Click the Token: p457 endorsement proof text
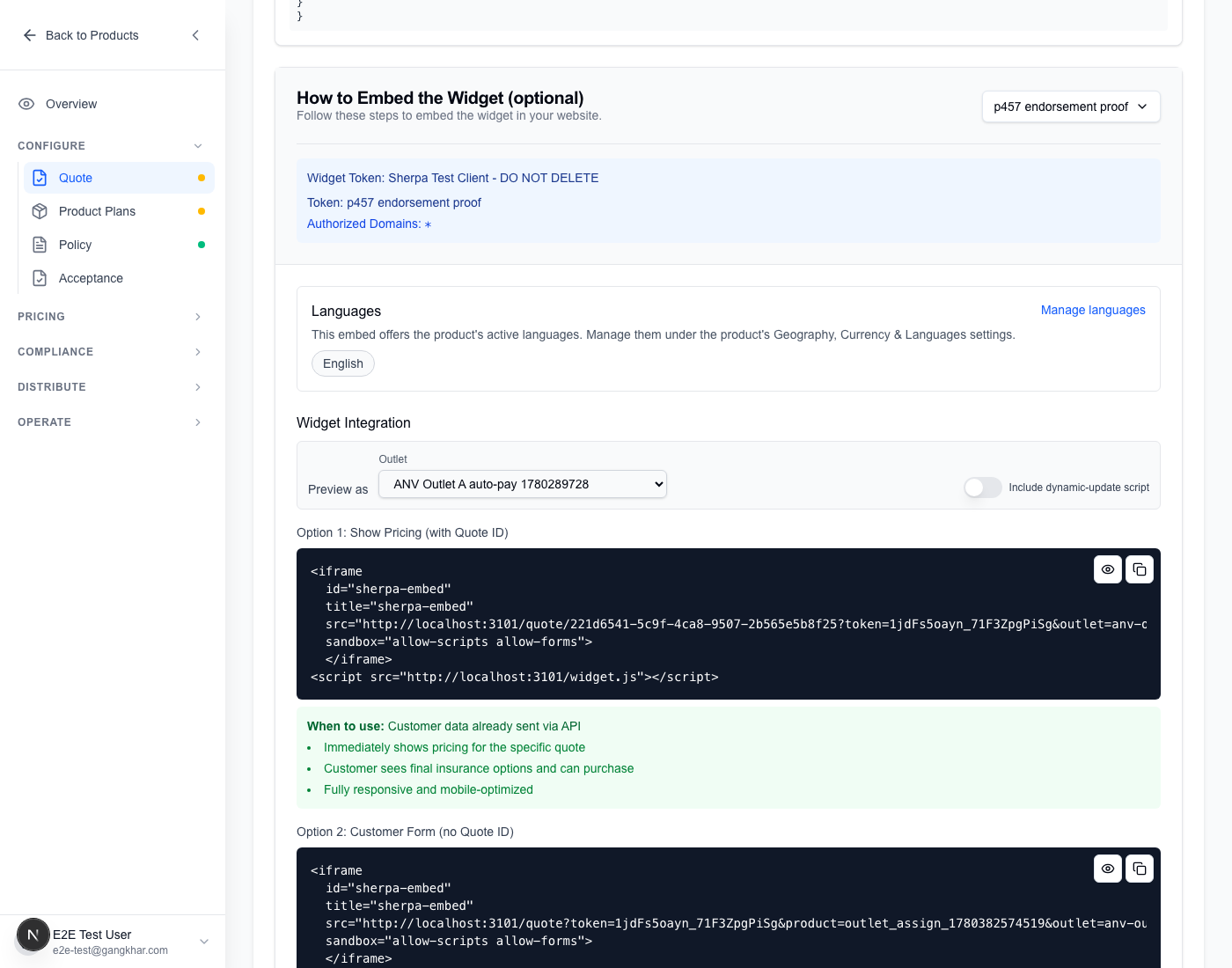The width and height of the screenshot is (1232, 968). click(x=394, y=202)
